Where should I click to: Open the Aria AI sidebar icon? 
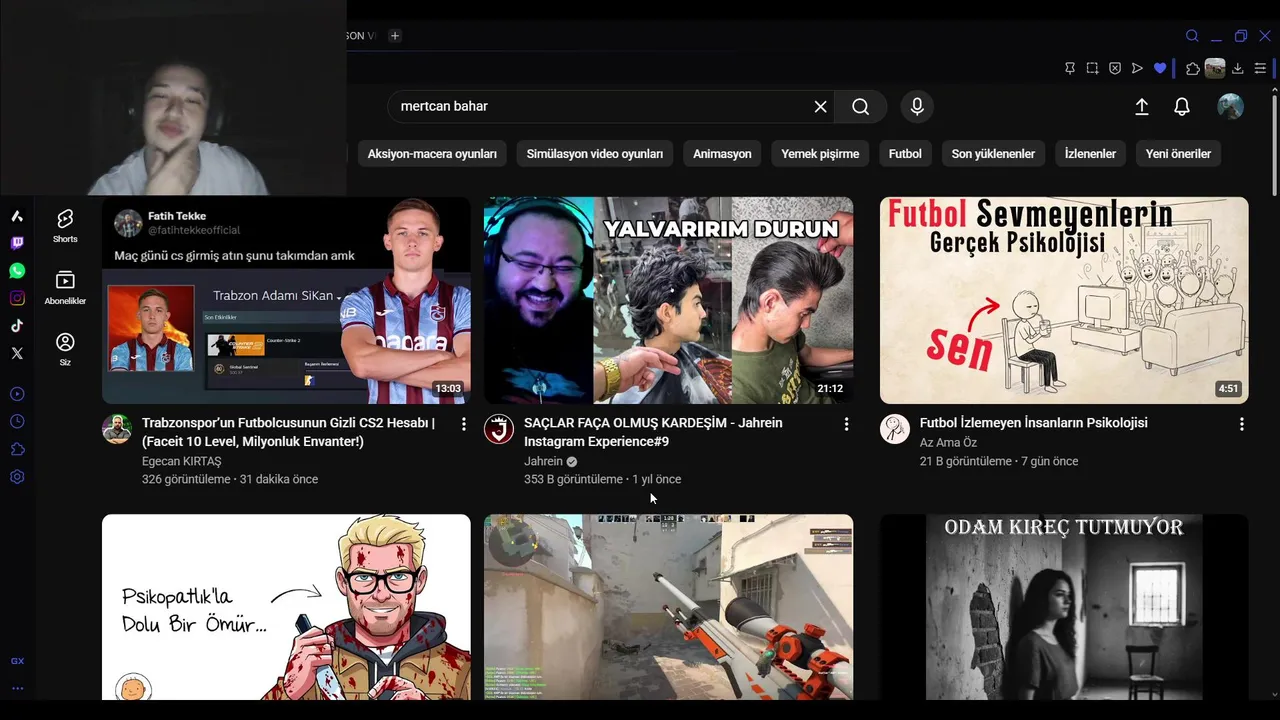tap(17, 216)
